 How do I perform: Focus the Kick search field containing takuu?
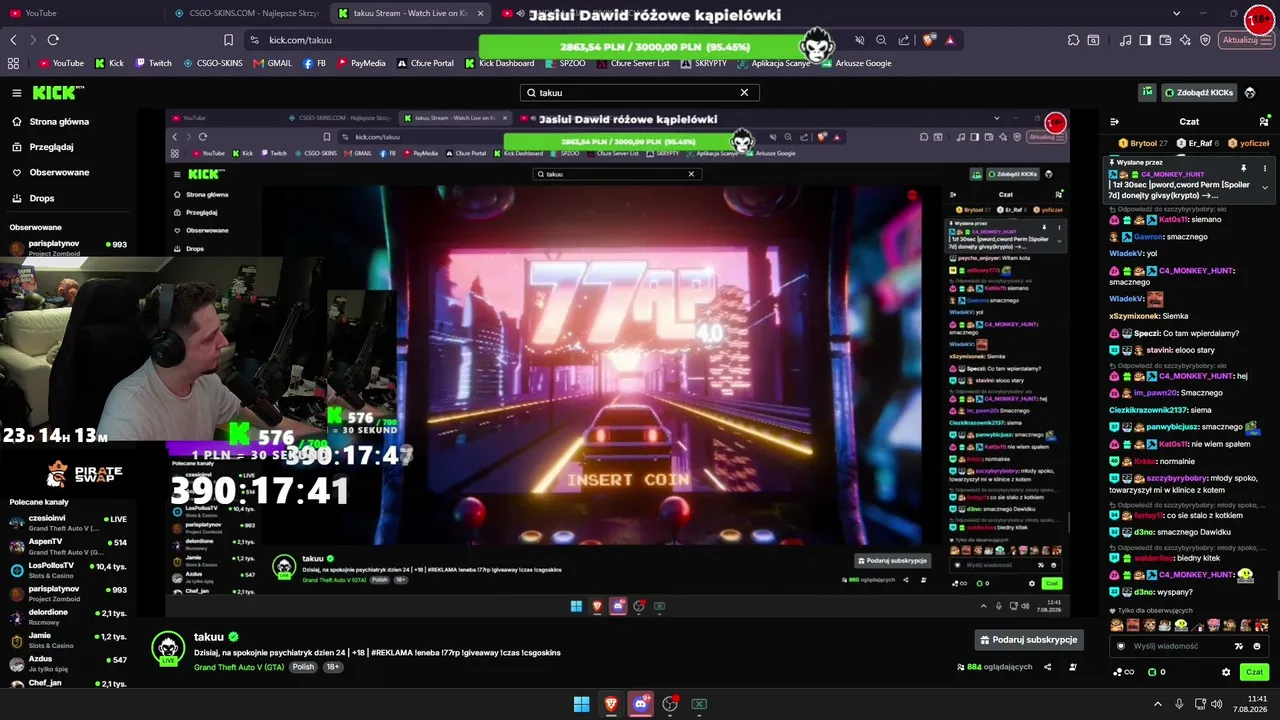point(639,93)
